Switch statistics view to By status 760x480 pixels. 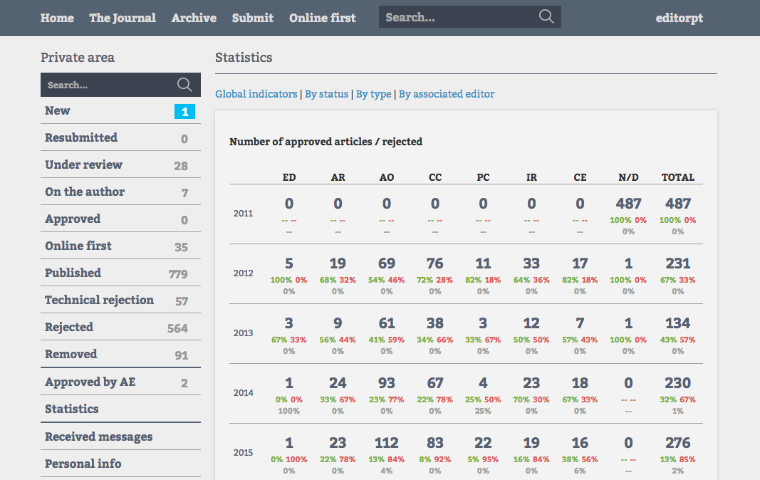point(327,94)
